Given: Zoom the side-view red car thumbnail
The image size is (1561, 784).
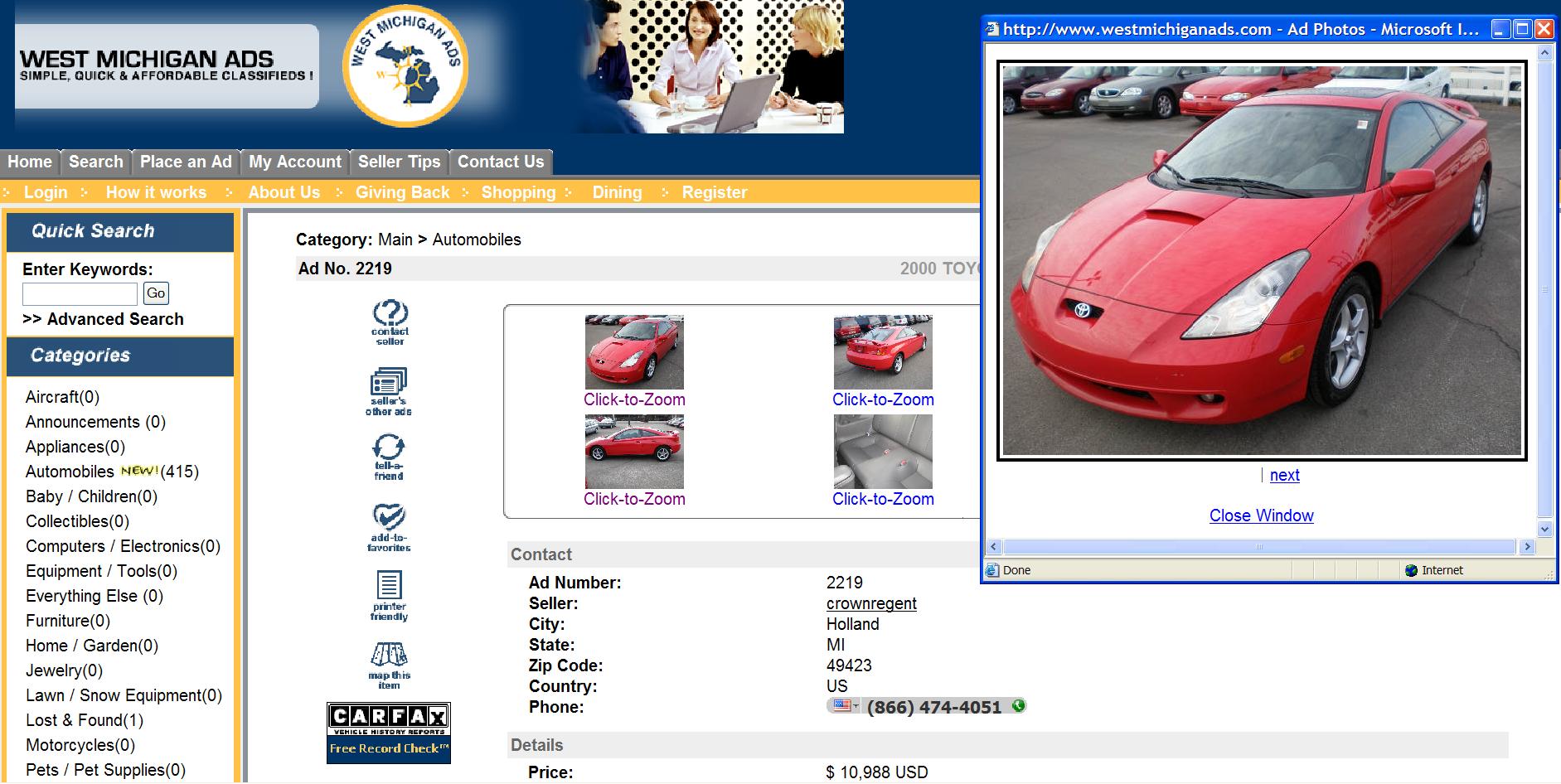Looking at the screenshot, I should click(x=634, y=452).
